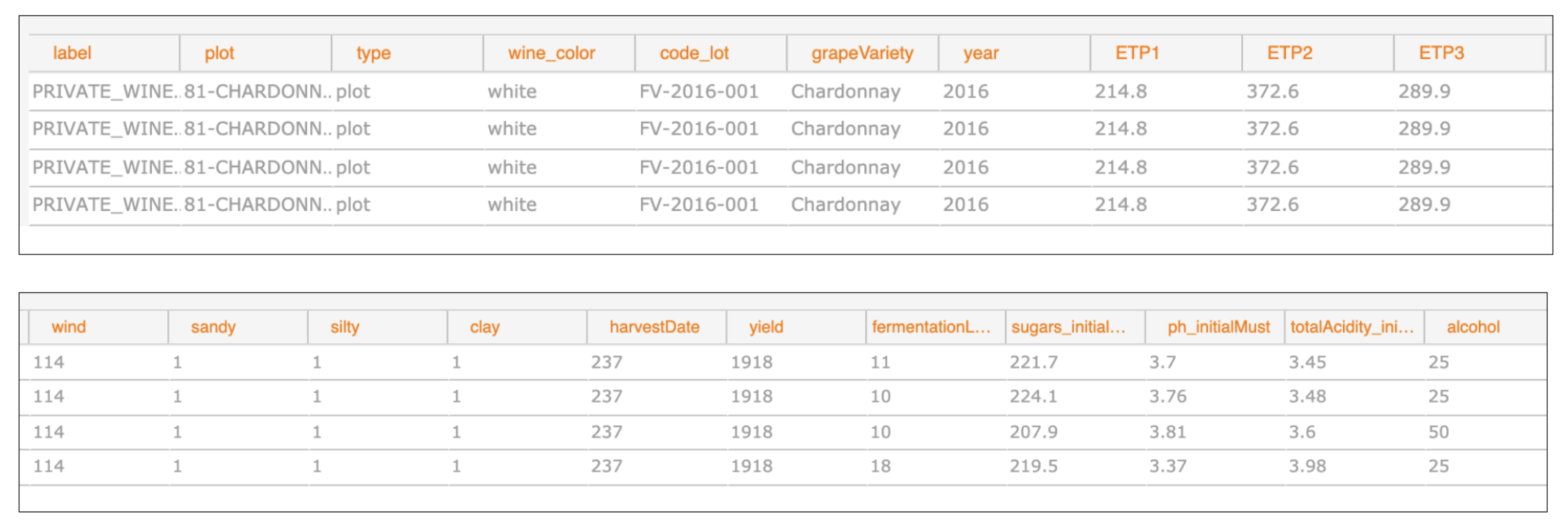Screen dimensions: 1568x522
Task: Click the 'year' column header
Action: 980,54
